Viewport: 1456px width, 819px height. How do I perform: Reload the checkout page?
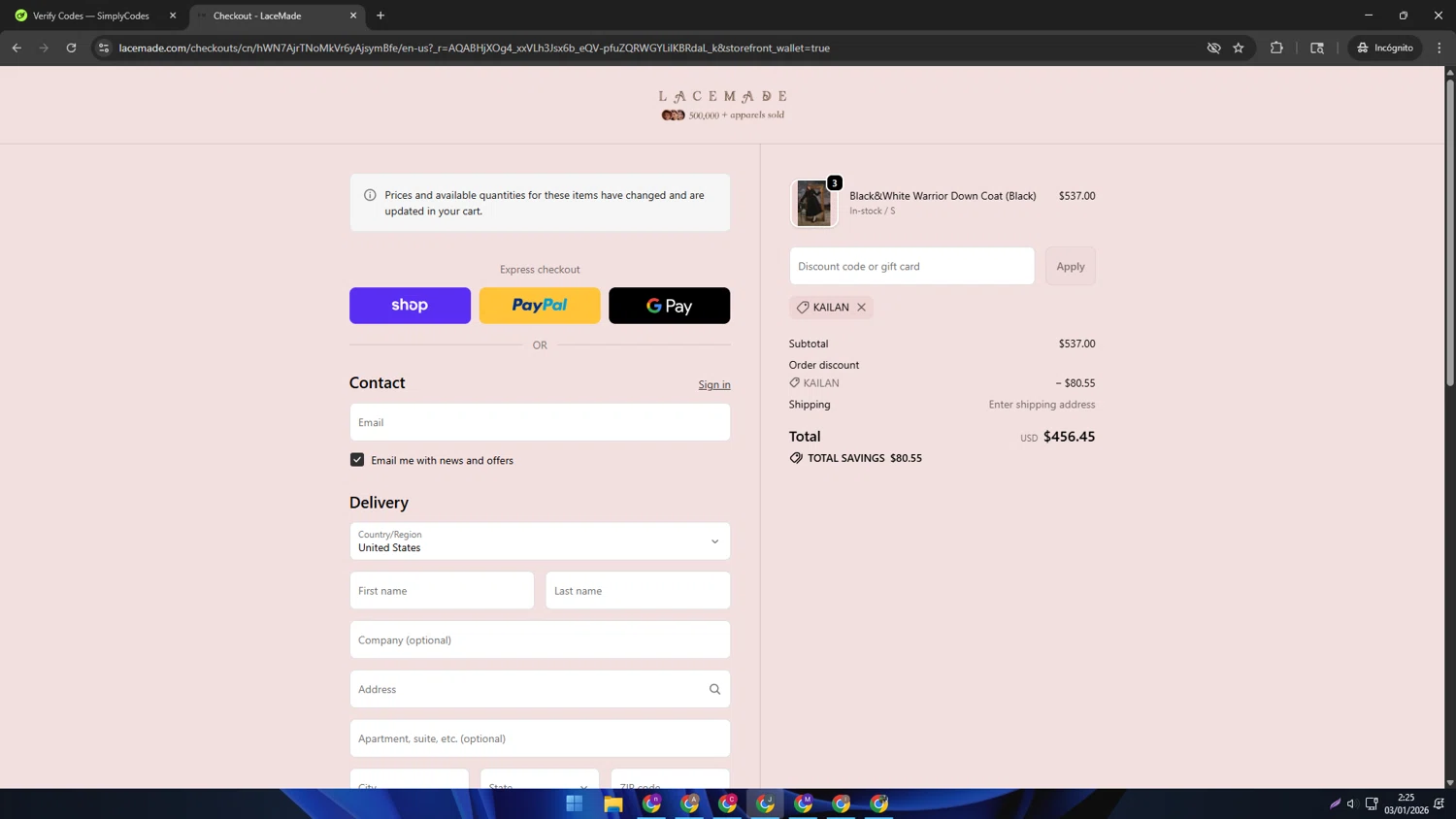pyautogui.click(x=71, y=48)
